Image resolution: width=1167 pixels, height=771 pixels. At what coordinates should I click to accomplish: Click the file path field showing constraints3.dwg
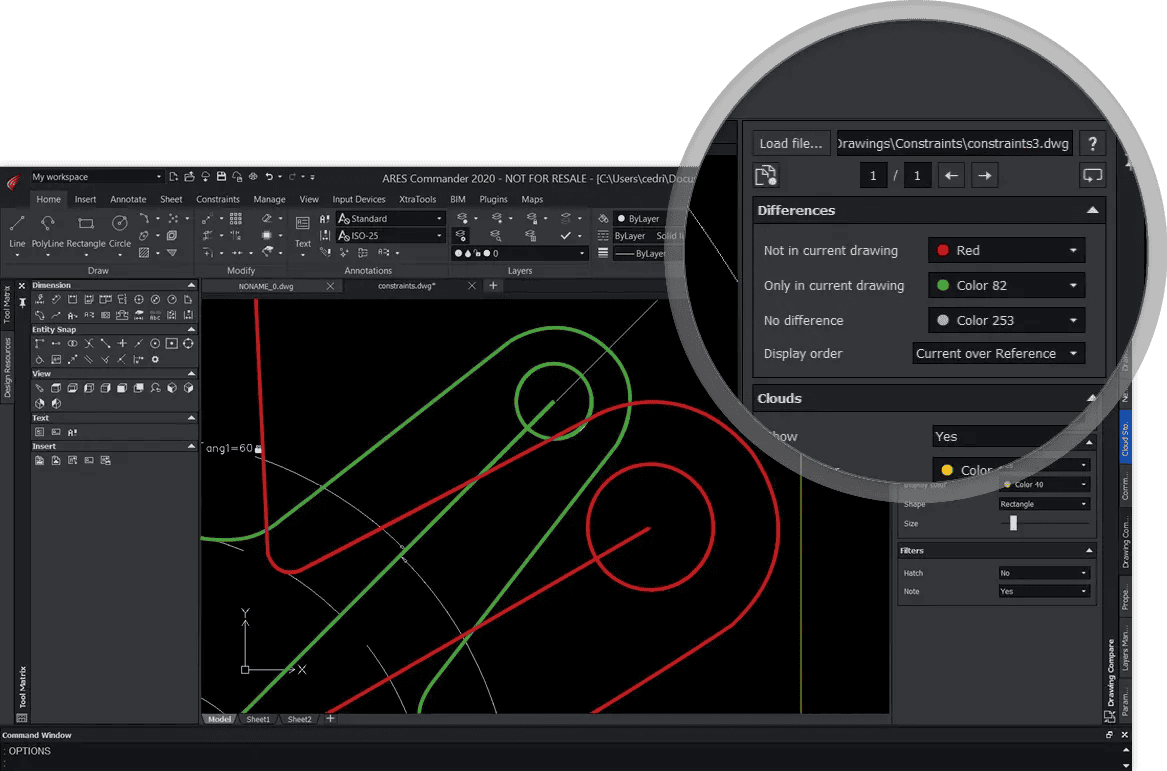[x=956, y=143]
